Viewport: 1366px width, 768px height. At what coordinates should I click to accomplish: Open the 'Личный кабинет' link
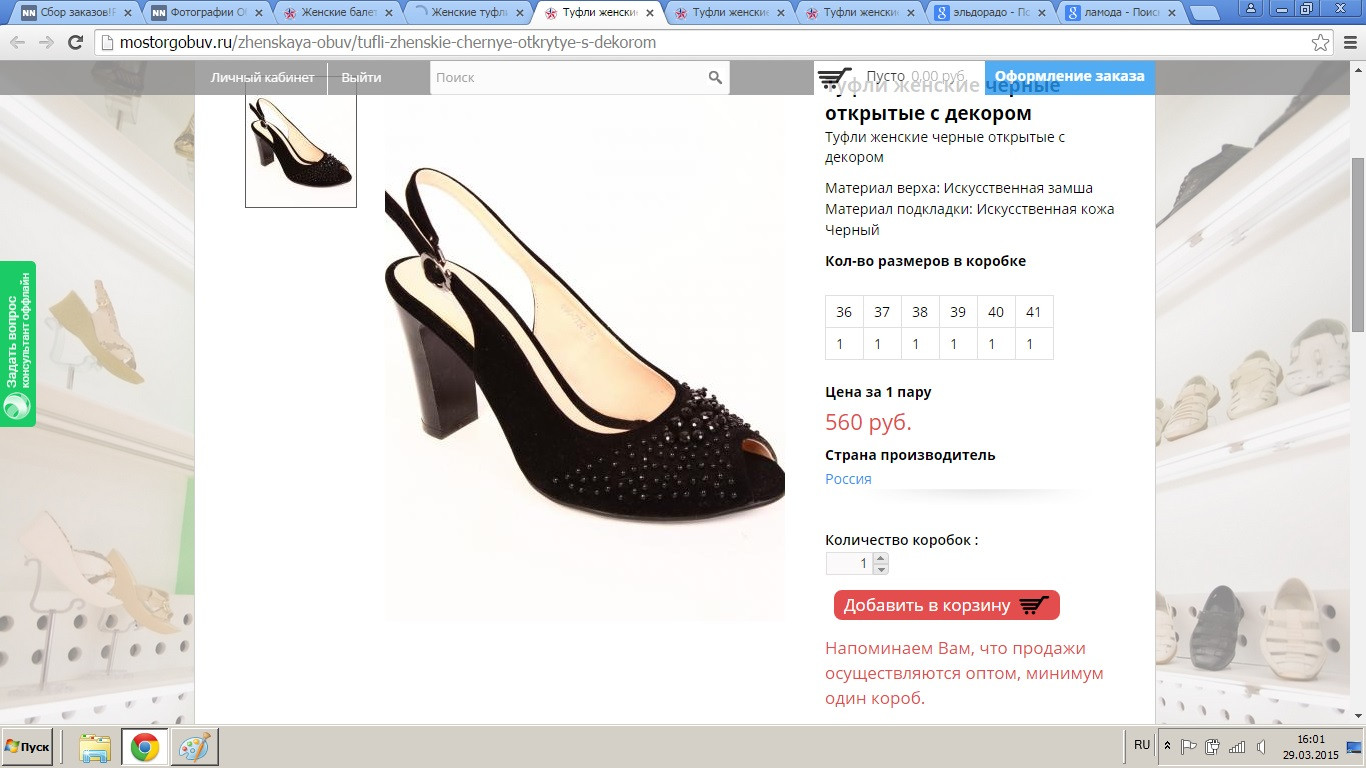[x=262, y=78]
